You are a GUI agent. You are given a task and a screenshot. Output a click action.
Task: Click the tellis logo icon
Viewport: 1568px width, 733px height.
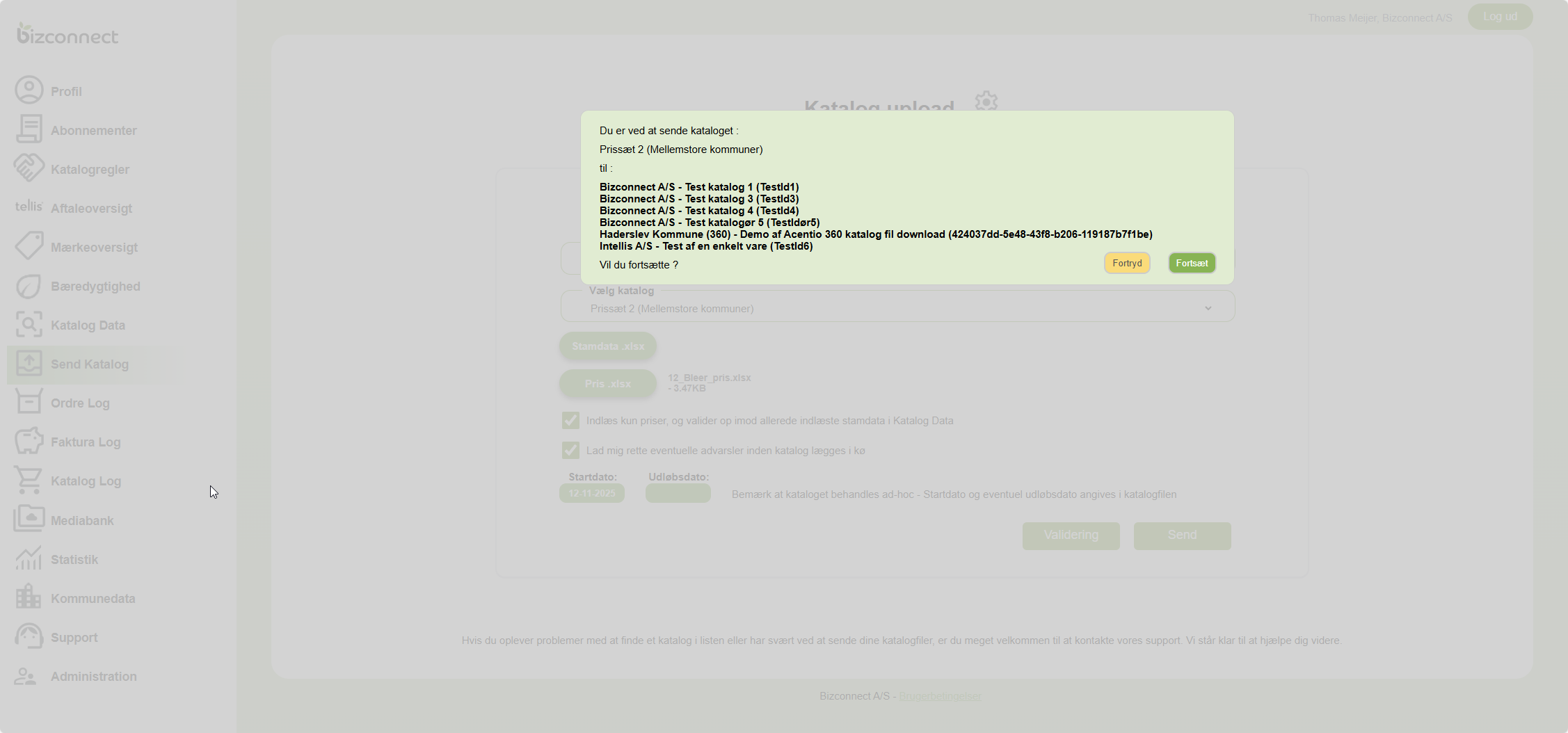point(29,207)
